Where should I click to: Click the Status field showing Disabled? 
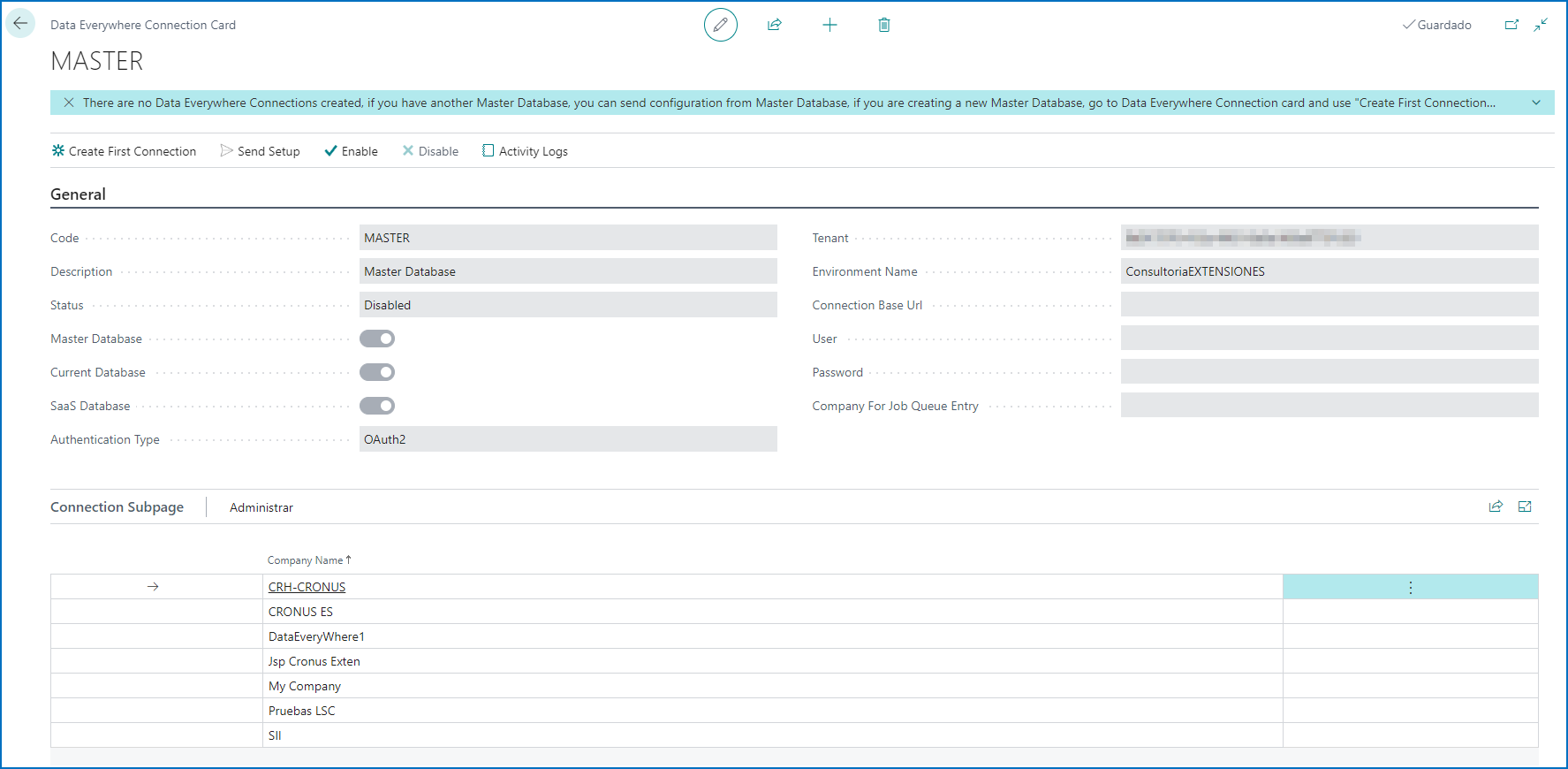pyautogui.click(x=568, y=305)
